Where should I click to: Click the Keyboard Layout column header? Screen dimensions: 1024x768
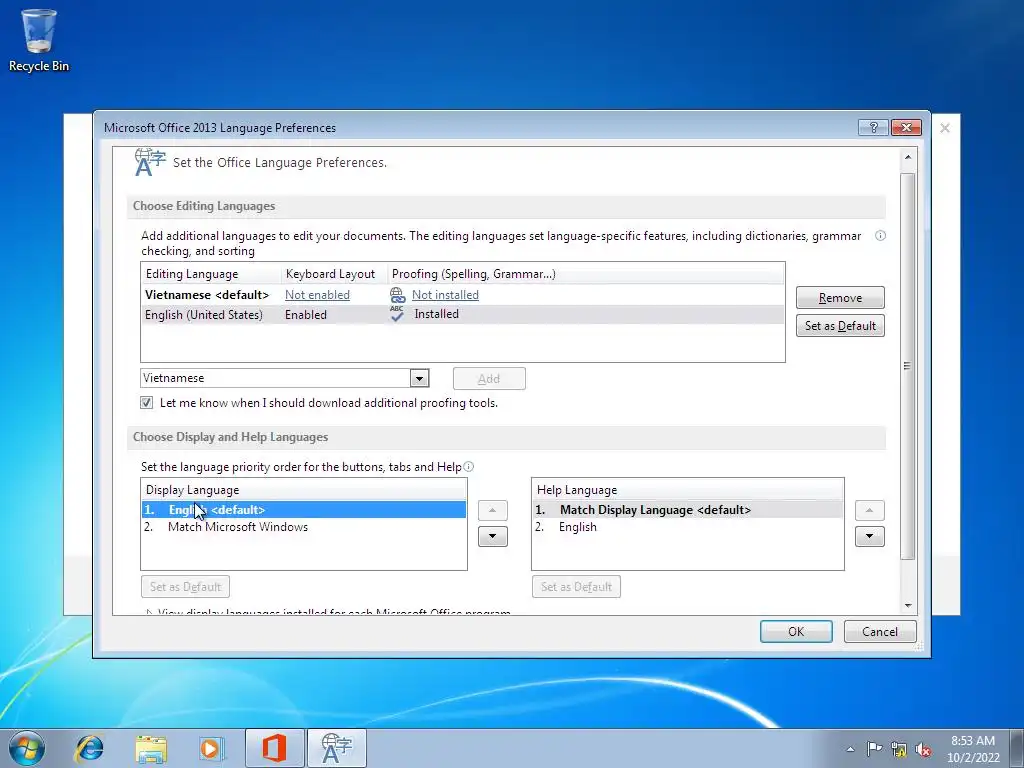click(334, 274)
